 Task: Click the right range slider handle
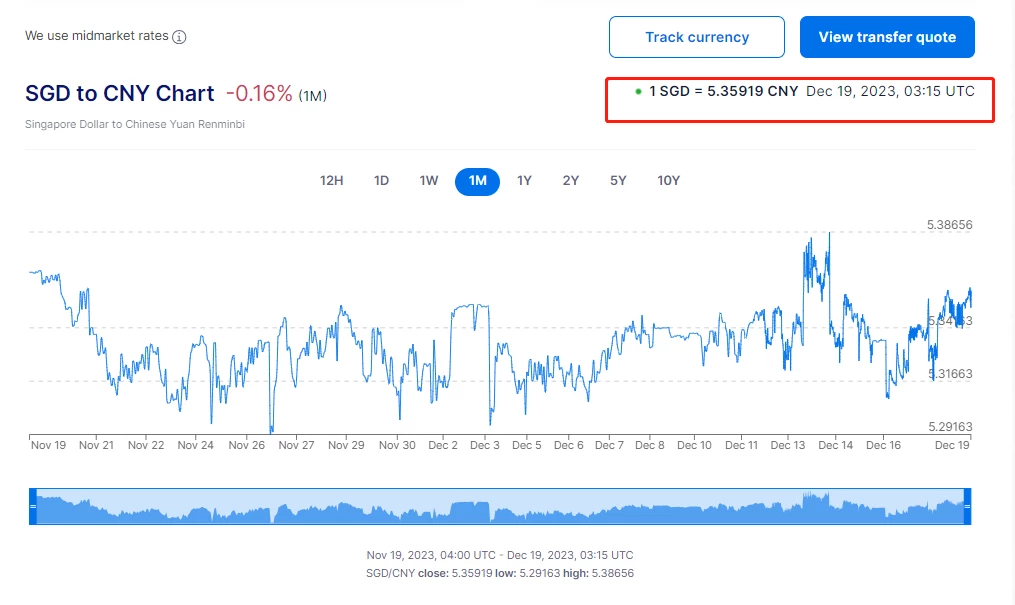point(967,507)
